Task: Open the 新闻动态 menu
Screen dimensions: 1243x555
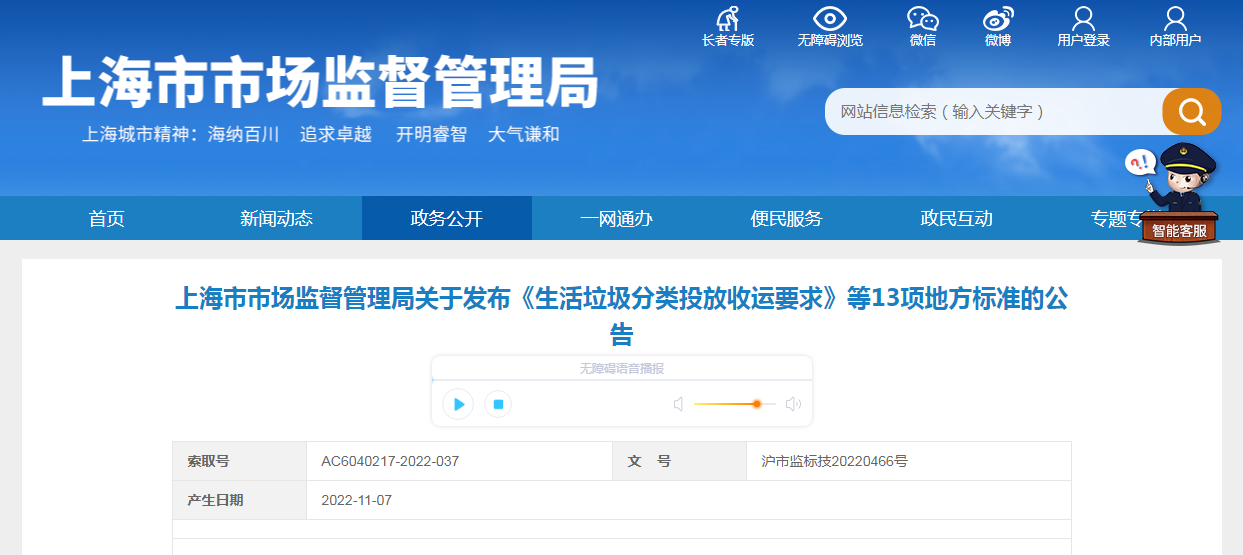Action: click(x=277, y=219)
